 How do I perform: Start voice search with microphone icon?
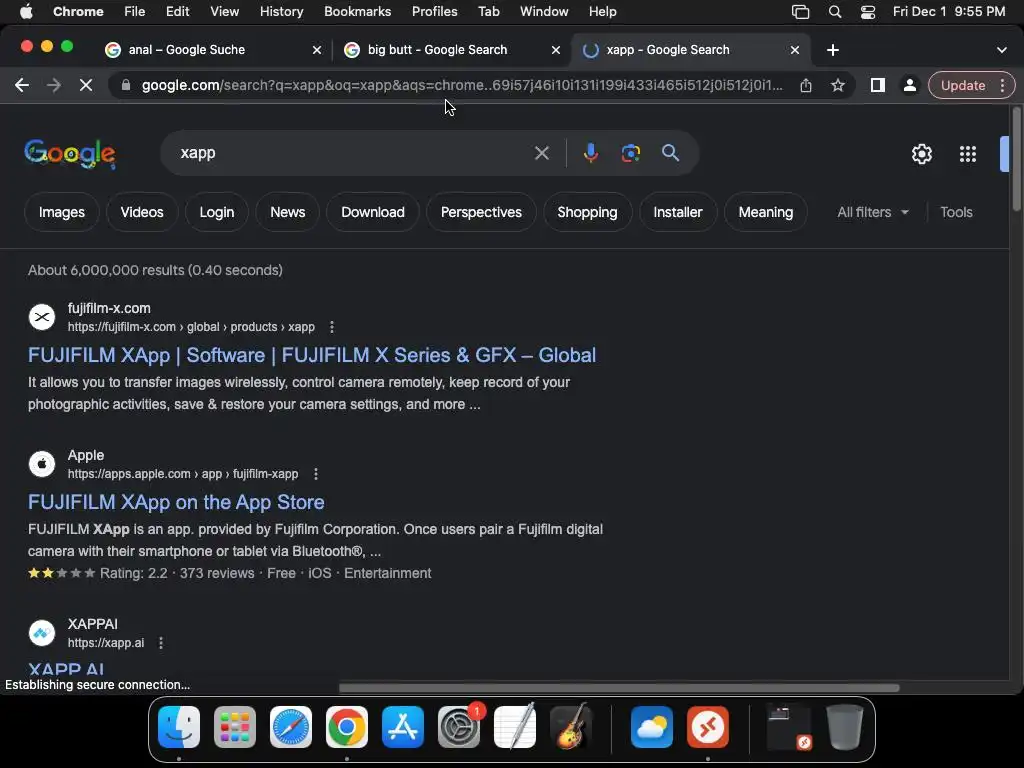pos(590,153)
